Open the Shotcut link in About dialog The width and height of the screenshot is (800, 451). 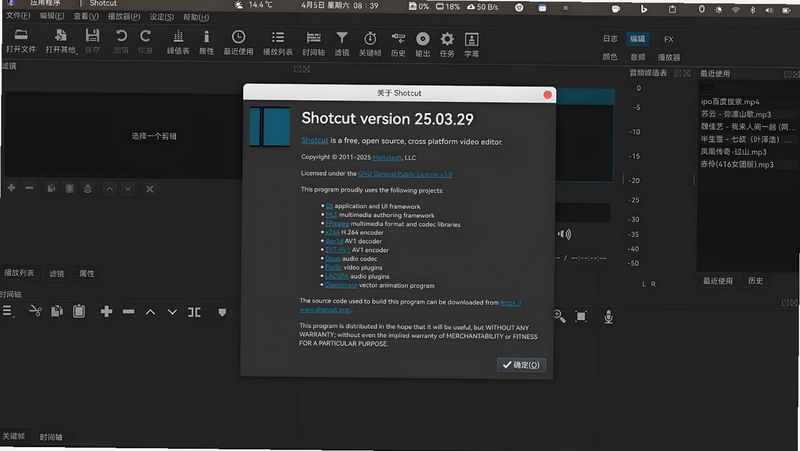(x=314, y=140)
